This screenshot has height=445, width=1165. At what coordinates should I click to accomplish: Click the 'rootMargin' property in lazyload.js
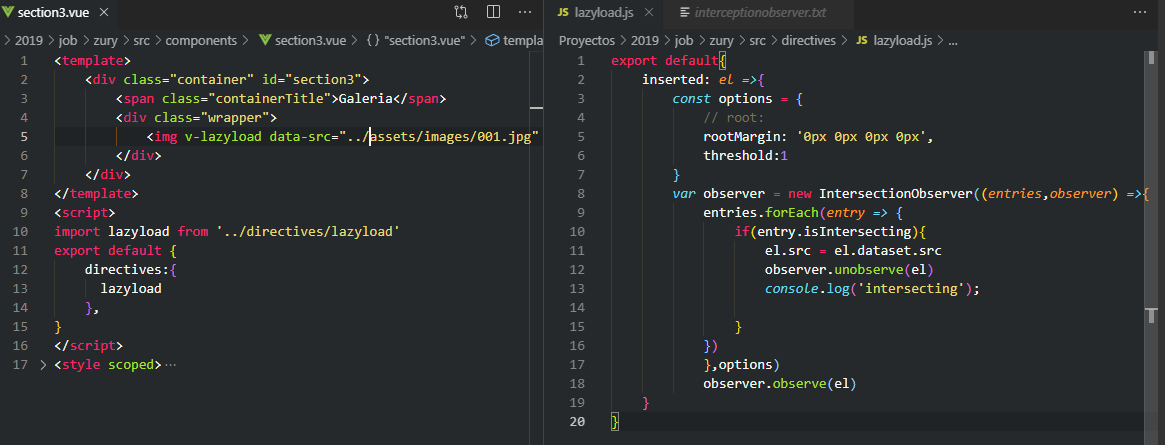[x=741, y=137]
